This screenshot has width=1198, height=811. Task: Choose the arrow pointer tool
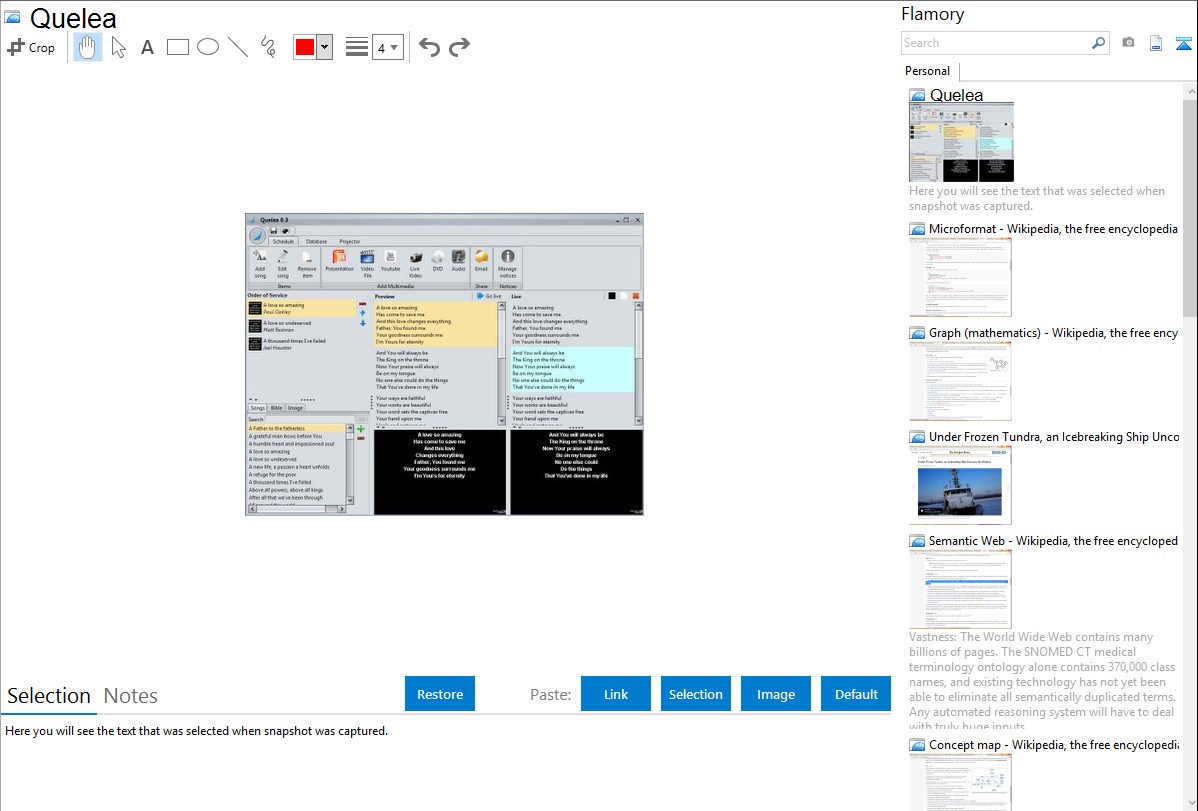118,47
